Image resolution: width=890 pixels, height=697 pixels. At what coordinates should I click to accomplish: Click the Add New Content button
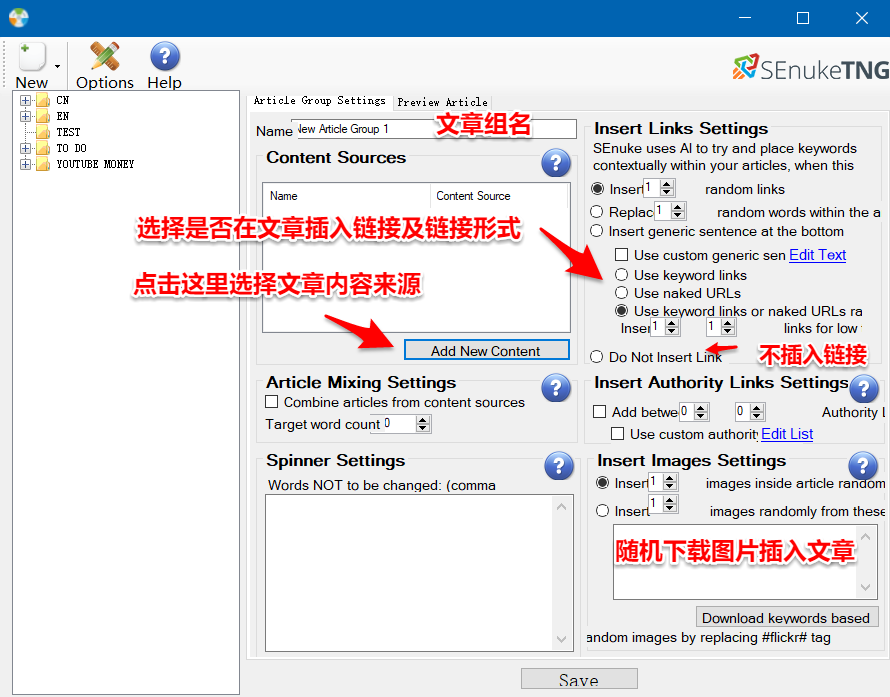[x=486, y=350]
